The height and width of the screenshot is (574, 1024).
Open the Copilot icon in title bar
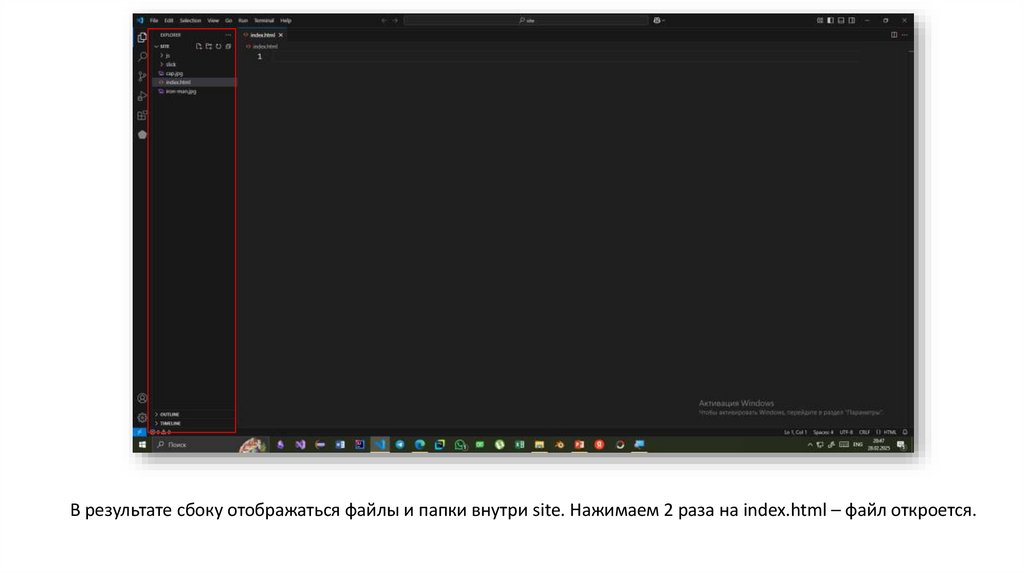pyautogui.click(x=658, y=20)
